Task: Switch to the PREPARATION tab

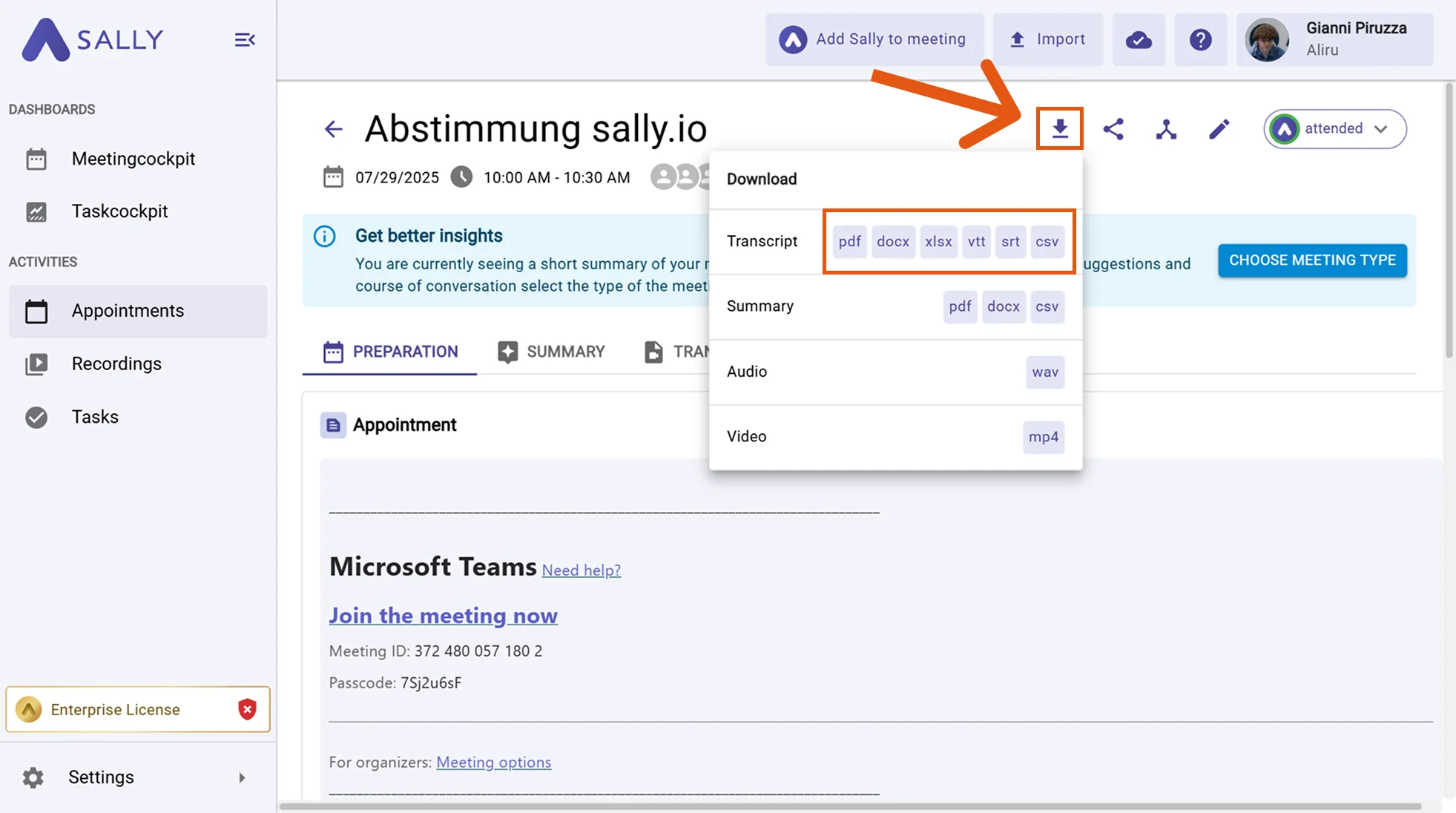Action: pos(390,352)
